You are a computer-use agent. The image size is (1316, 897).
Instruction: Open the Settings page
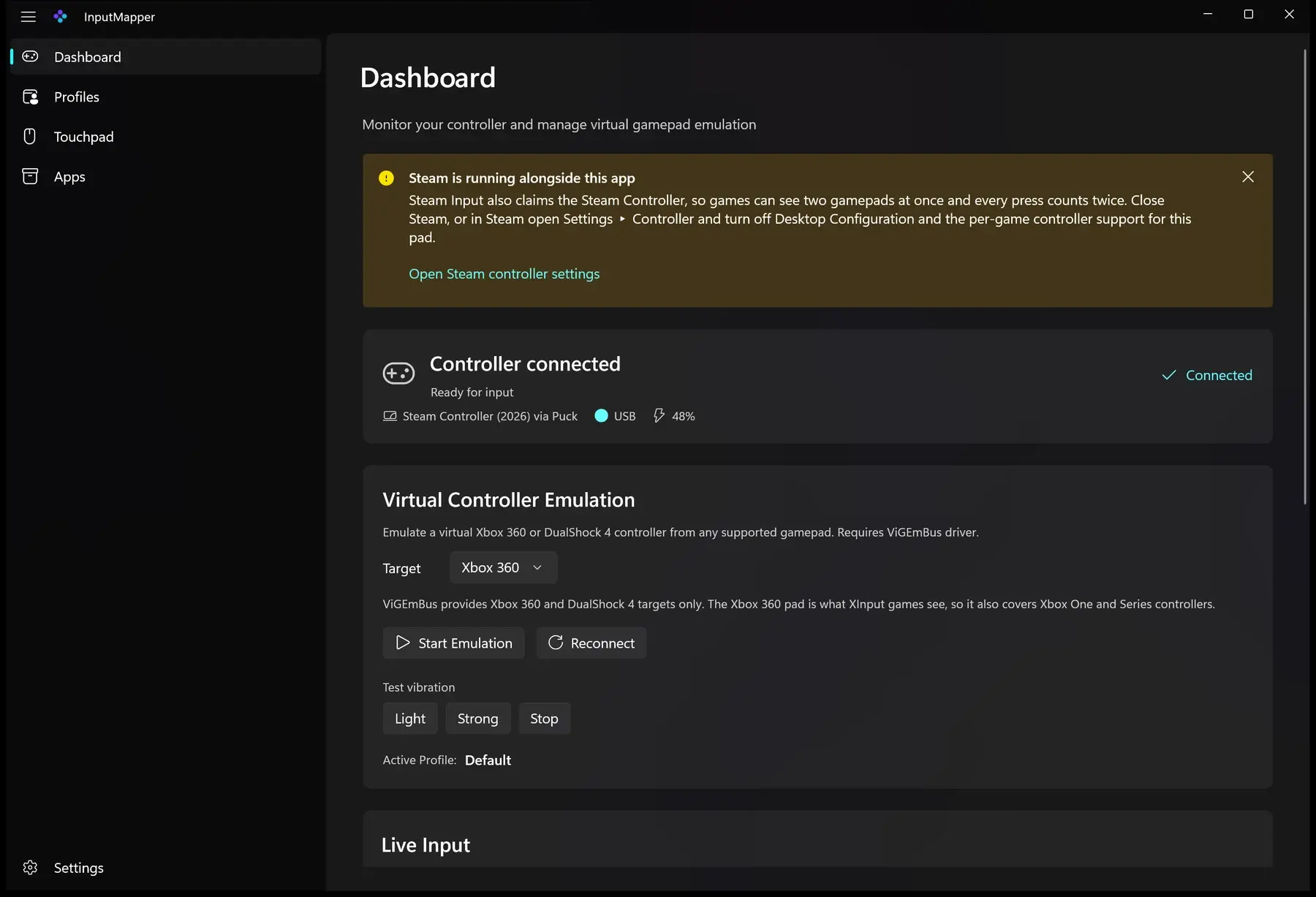[x=166, y=867]
